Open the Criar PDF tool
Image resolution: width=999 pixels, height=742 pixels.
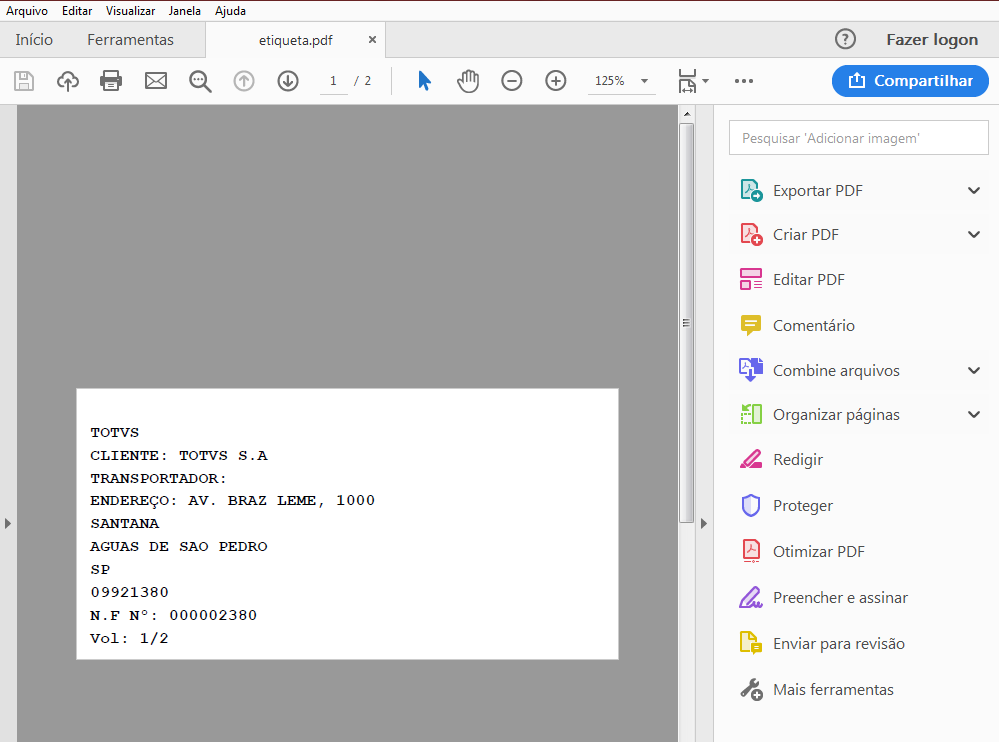pos(805,234)
